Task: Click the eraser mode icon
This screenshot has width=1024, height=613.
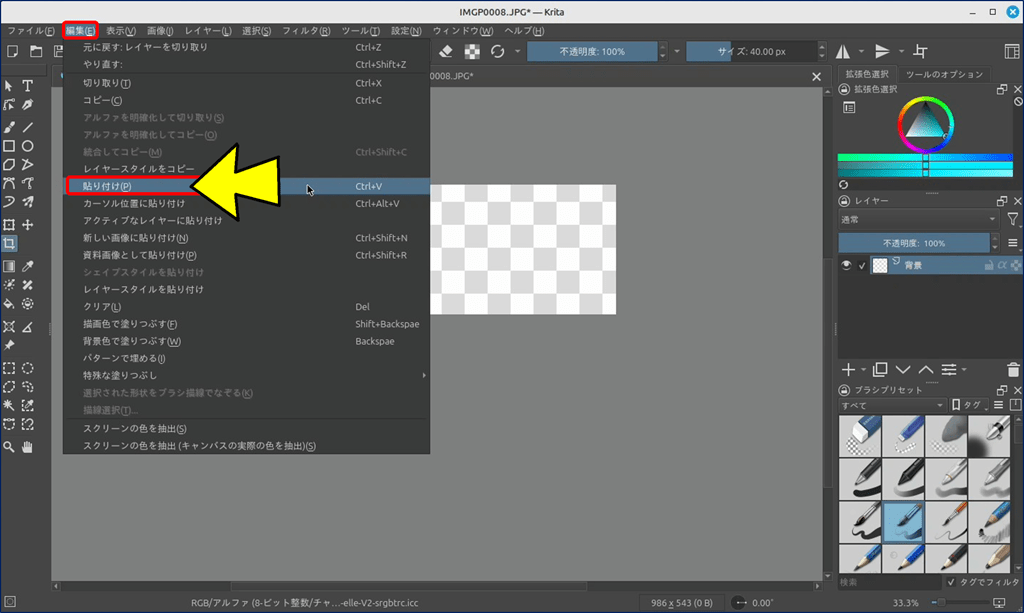Action: [x=447, y=51]
